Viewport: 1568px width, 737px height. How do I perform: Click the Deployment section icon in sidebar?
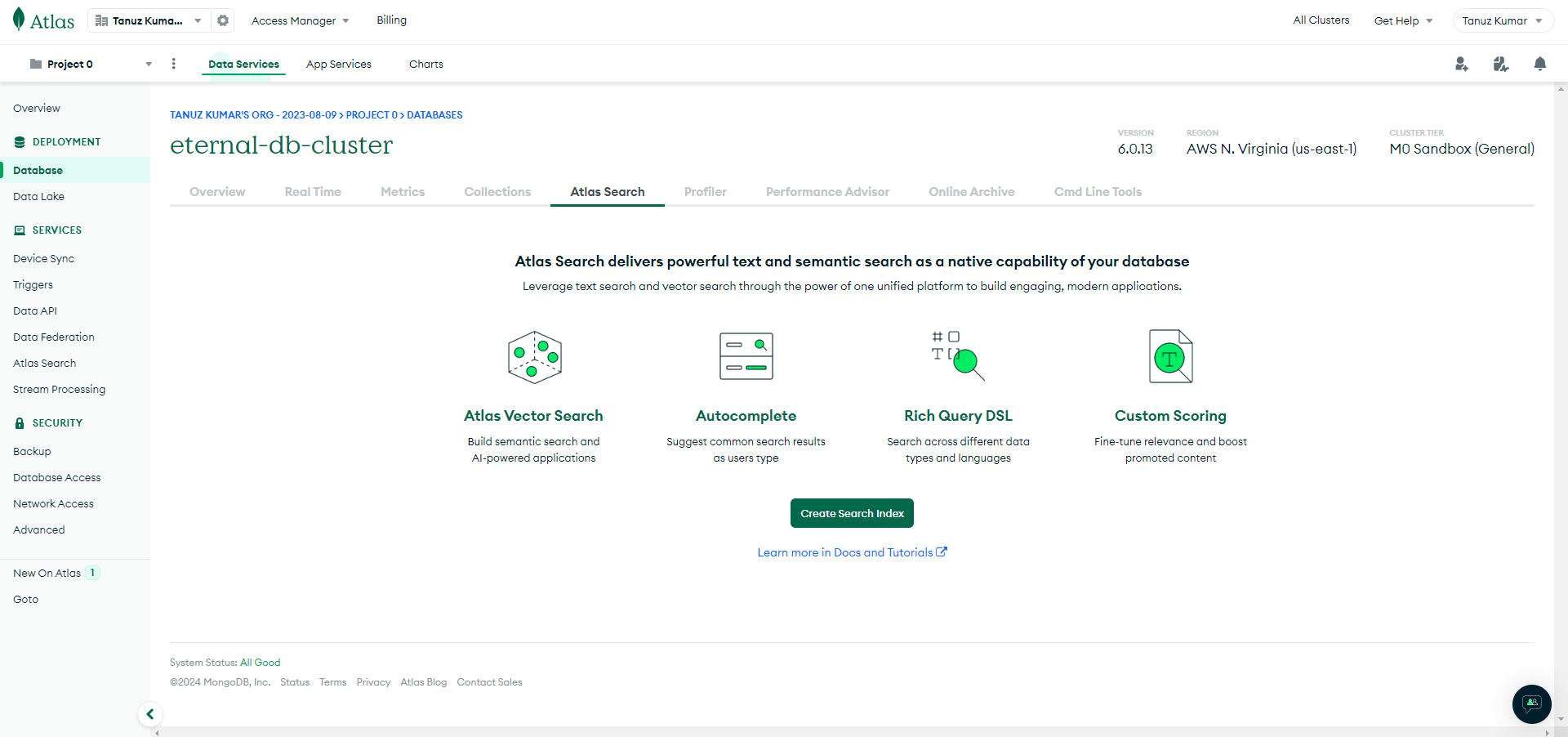coord(19,141)
